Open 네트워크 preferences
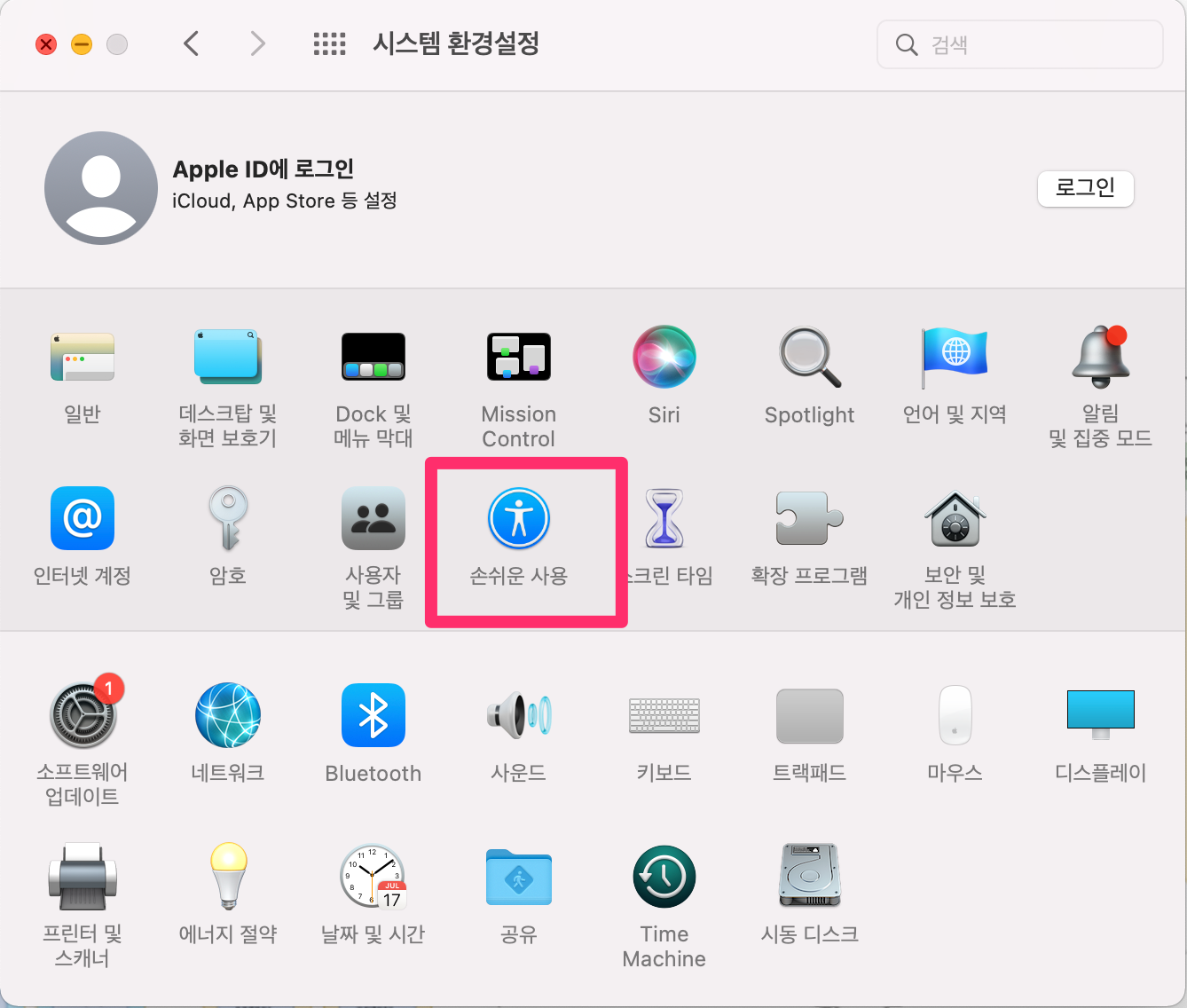Image resolution: width=1187 pixels, height=1008 pixels. 228,715
